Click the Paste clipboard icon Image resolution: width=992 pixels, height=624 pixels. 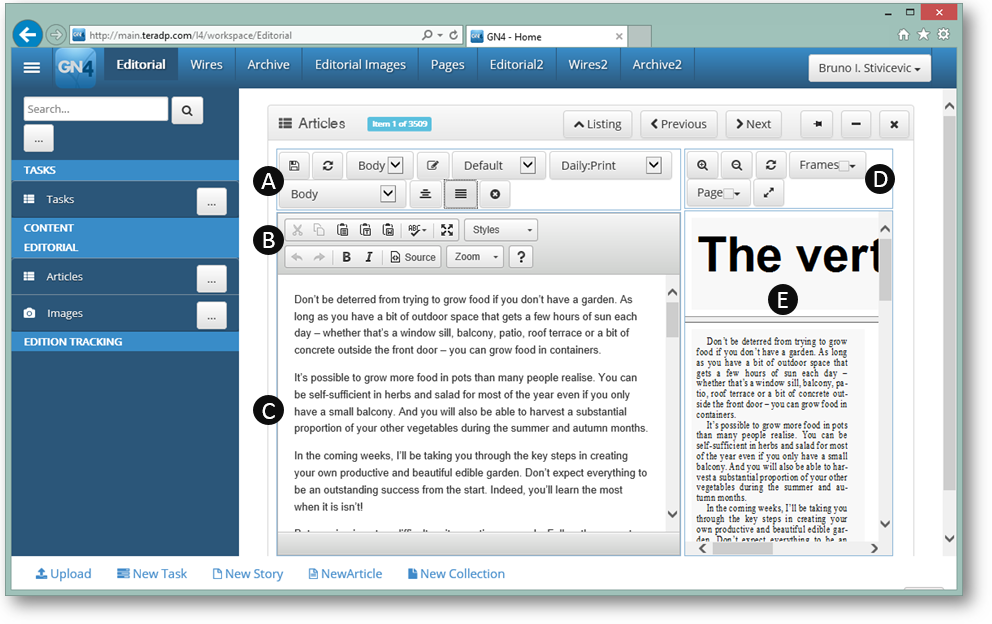point(342,230)
